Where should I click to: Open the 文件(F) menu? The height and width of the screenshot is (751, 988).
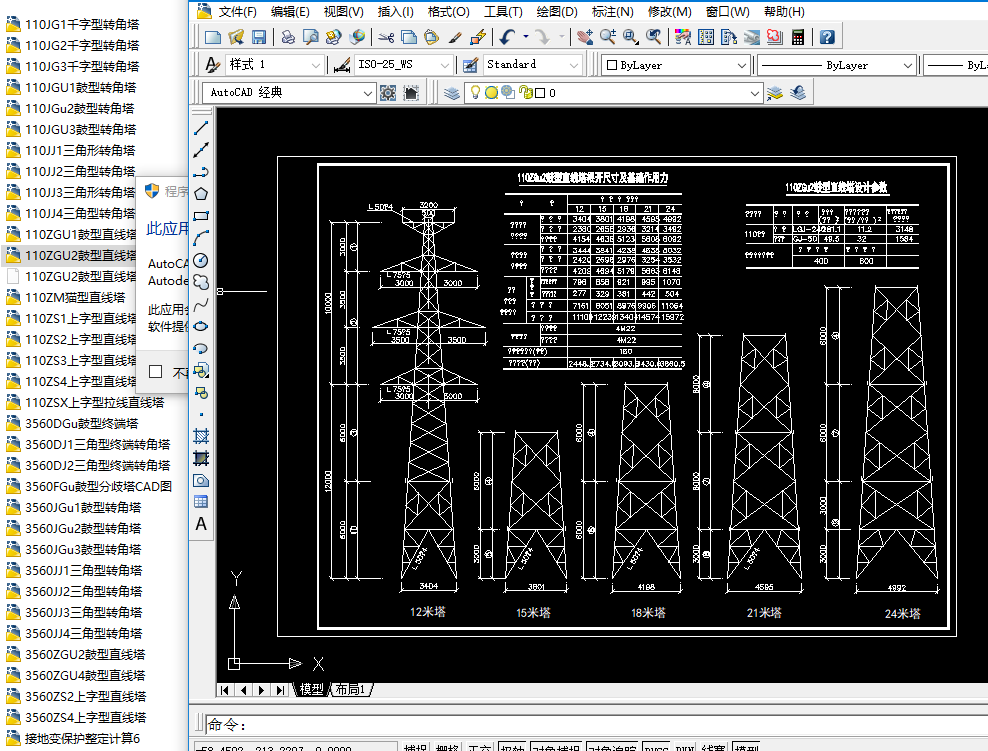pos(236,12)
